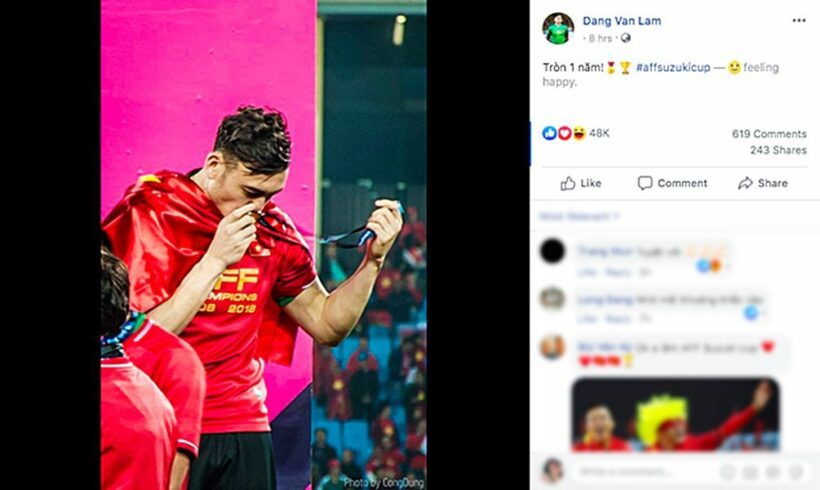820x490 pixels.
Task: Open the first commenter's black avatar
Action: (552, 251)
